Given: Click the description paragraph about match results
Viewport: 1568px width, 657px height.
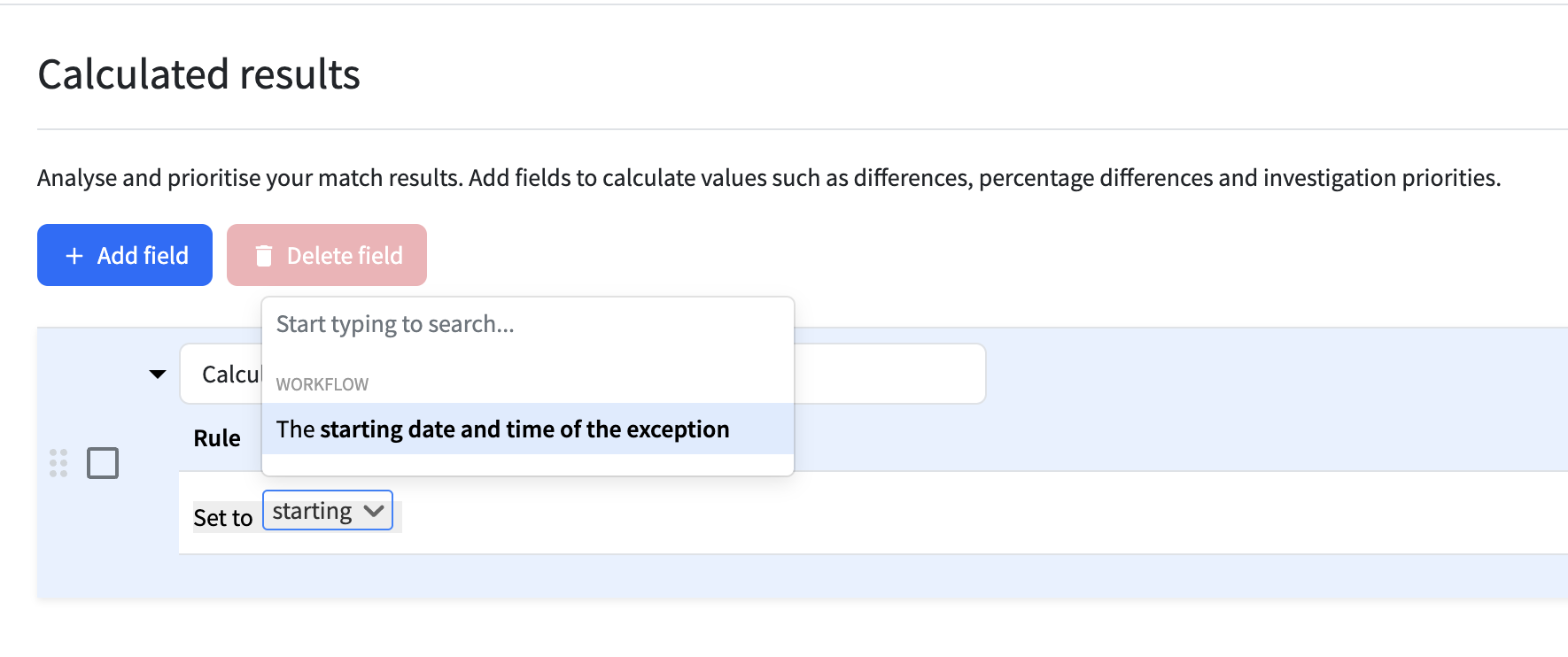Looking at the screenshot, I should [x=769, y=178].
